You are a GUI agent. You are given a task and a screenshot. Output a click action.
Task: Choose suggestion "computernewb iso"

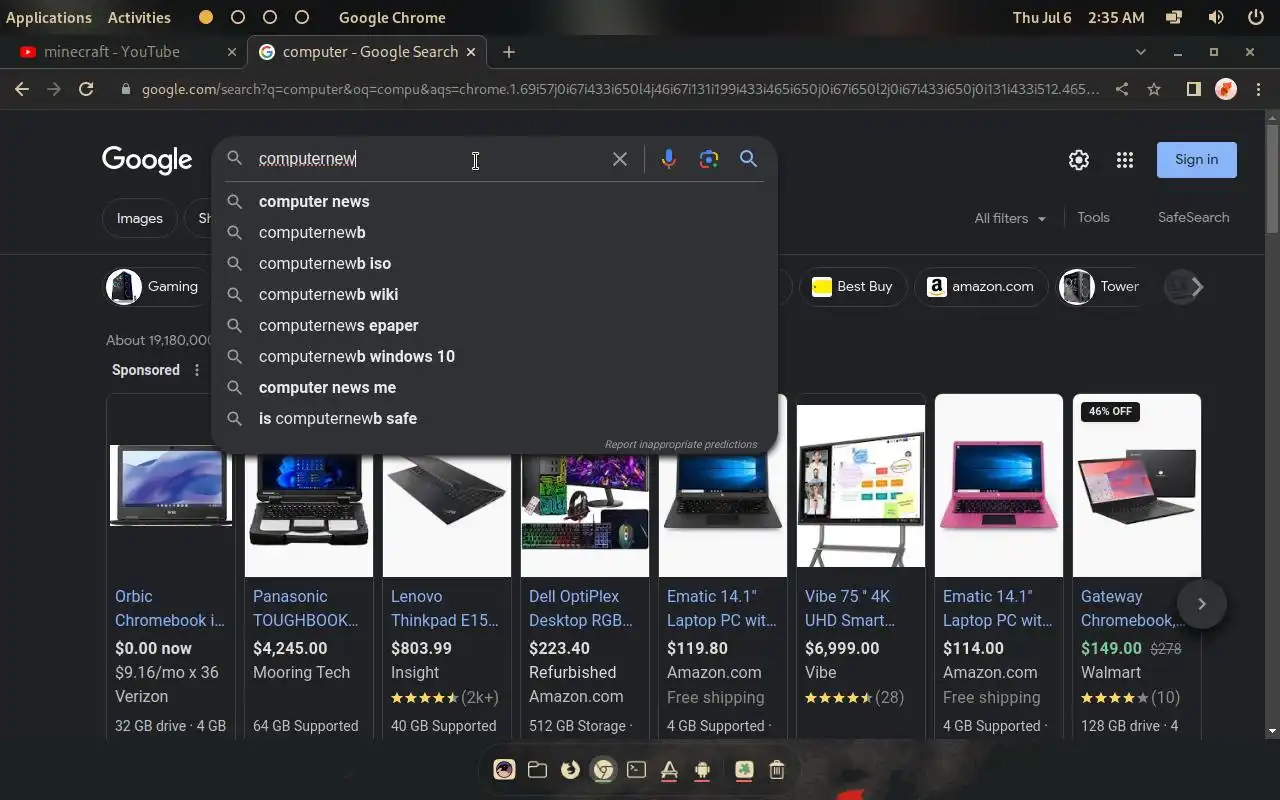point(494,263)
